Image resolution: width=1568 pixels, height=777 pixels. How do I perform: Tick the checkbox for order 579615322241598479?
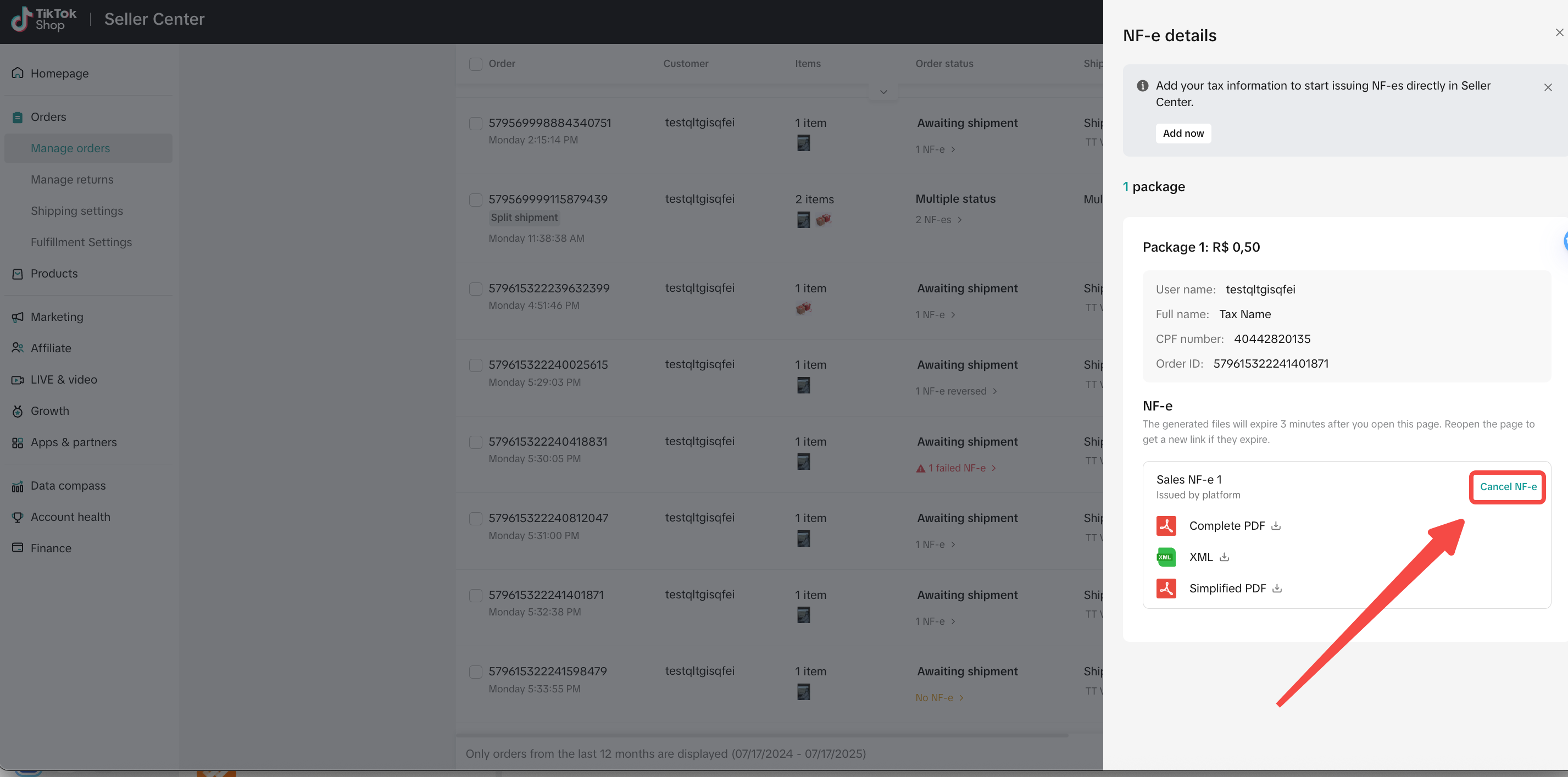tap(475, 671)
